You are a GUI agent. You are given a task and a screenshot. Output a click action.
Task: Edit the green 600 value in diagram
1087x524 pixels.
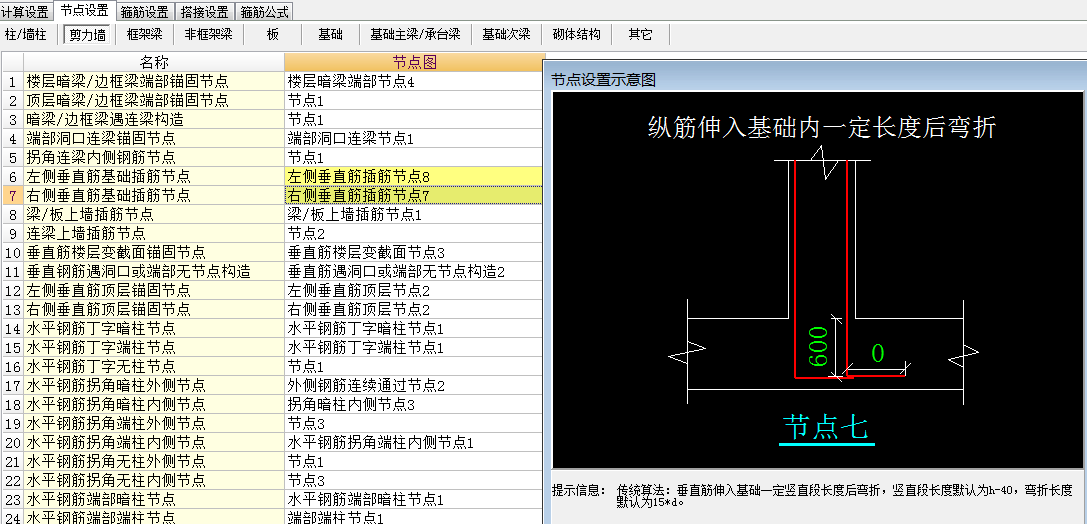(819, 347)
